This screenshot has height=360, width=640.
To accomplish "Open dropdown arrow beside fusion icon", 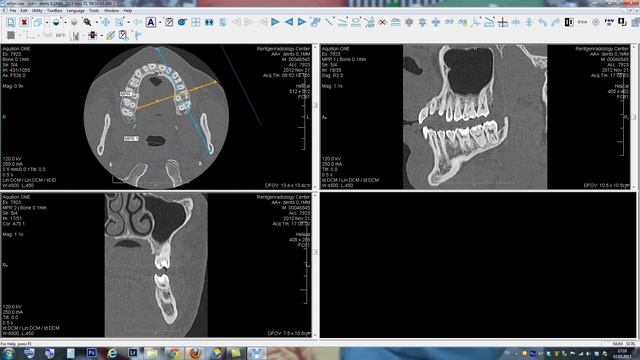I will coord(102,36).
